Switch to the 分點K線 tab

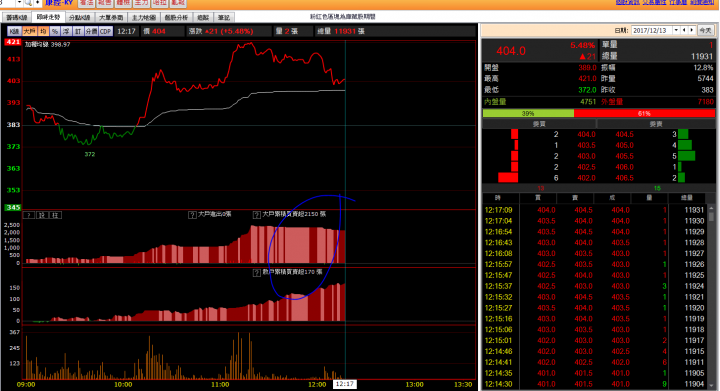coord(79,17)
